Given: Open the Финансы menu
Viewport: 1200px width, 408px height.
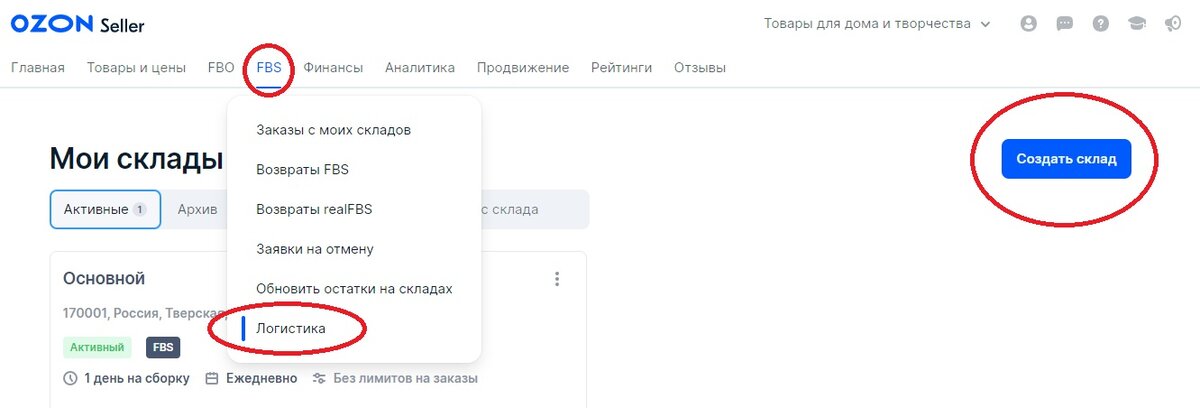Looking at the screenshot, I should (333, 68).
